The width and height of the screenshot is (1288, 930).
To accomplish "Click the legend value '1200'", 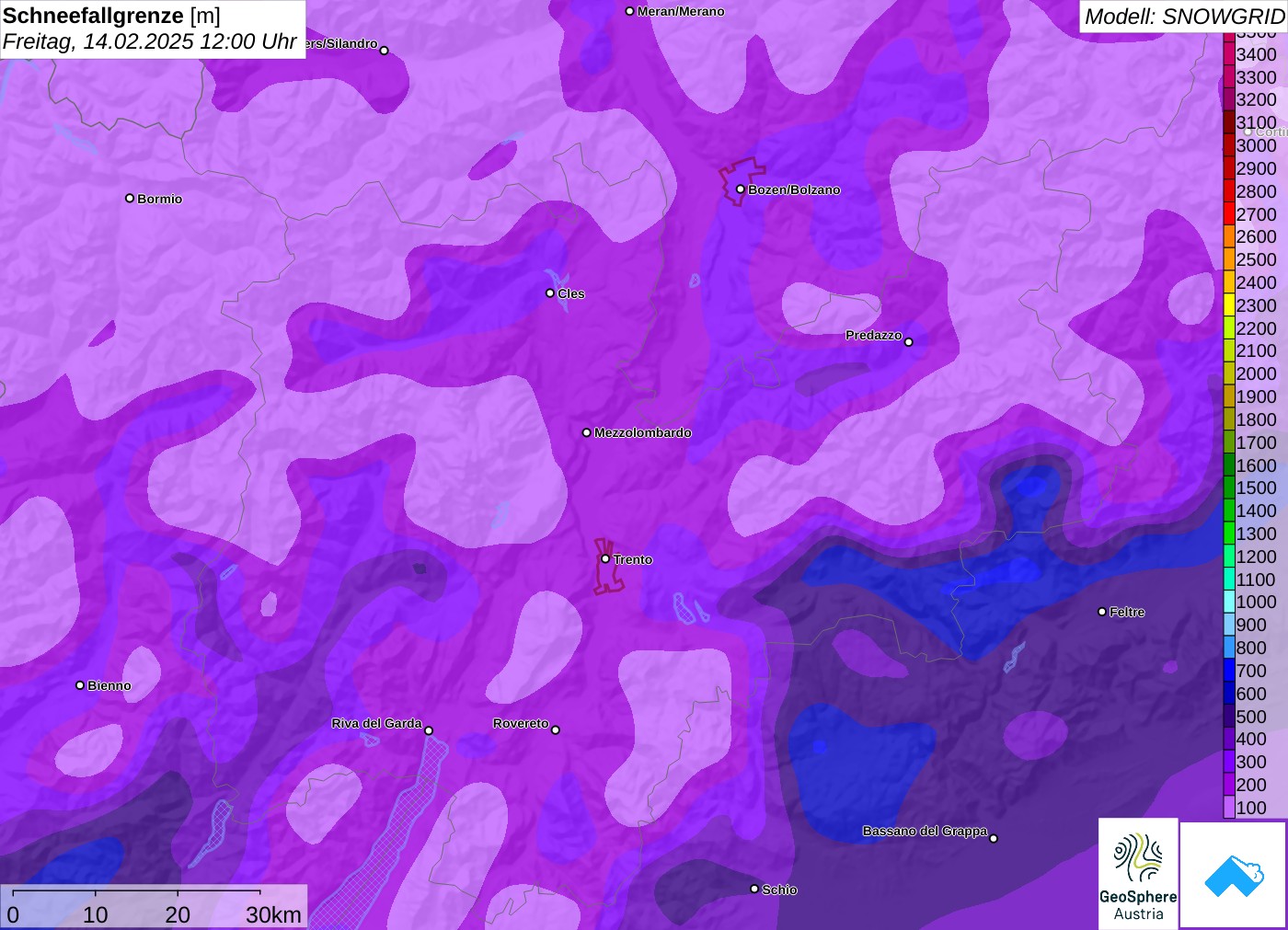I will [1256, 557].
